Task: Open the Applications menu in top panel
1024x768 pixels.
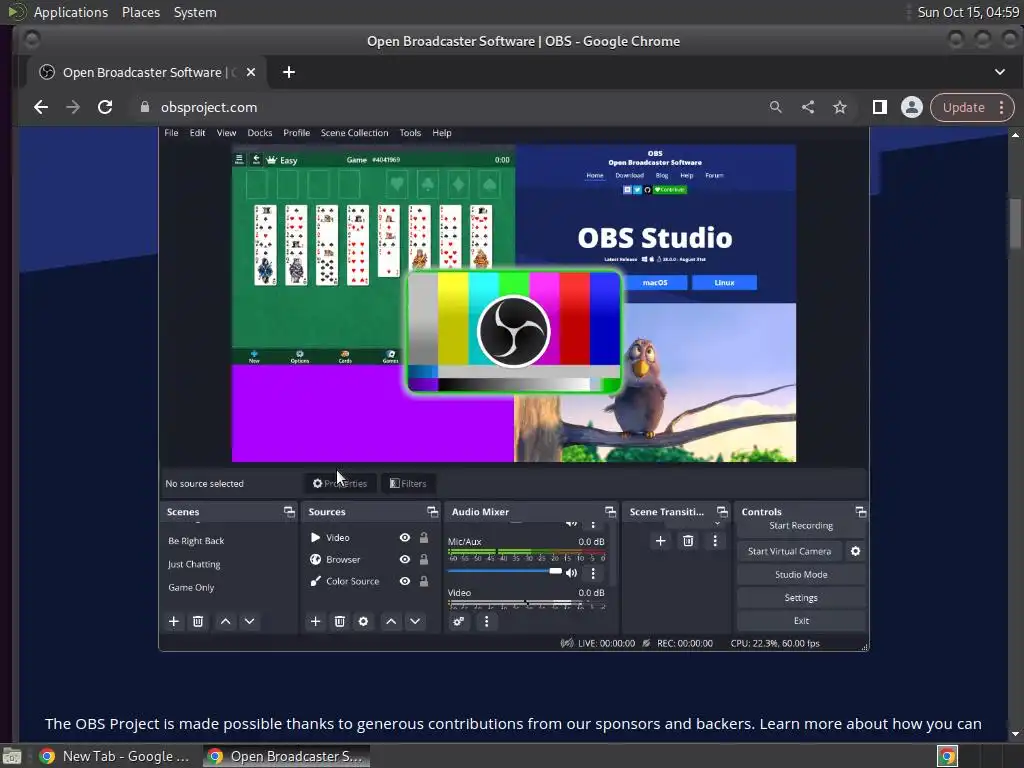Action: 71,12
